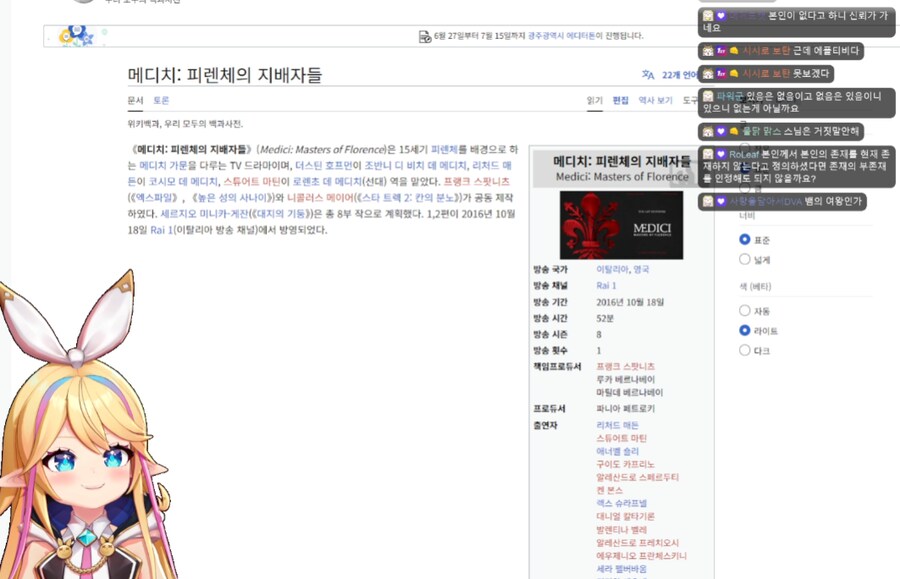This screenshot has width=900, height=579.
Task: Open the Rai 1 link in 방송 채널 row
Action: coord(606,285)
